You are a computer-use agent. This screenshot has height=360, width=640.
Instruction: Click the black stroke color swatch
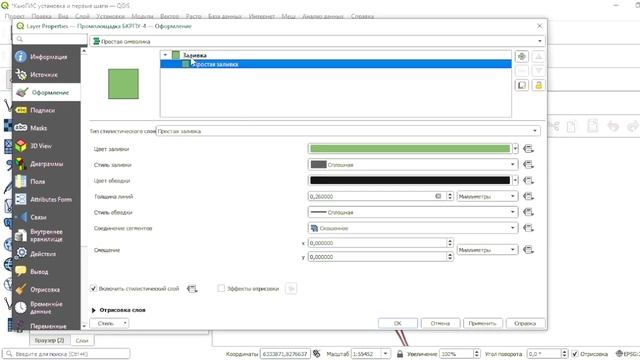(410, 180)
